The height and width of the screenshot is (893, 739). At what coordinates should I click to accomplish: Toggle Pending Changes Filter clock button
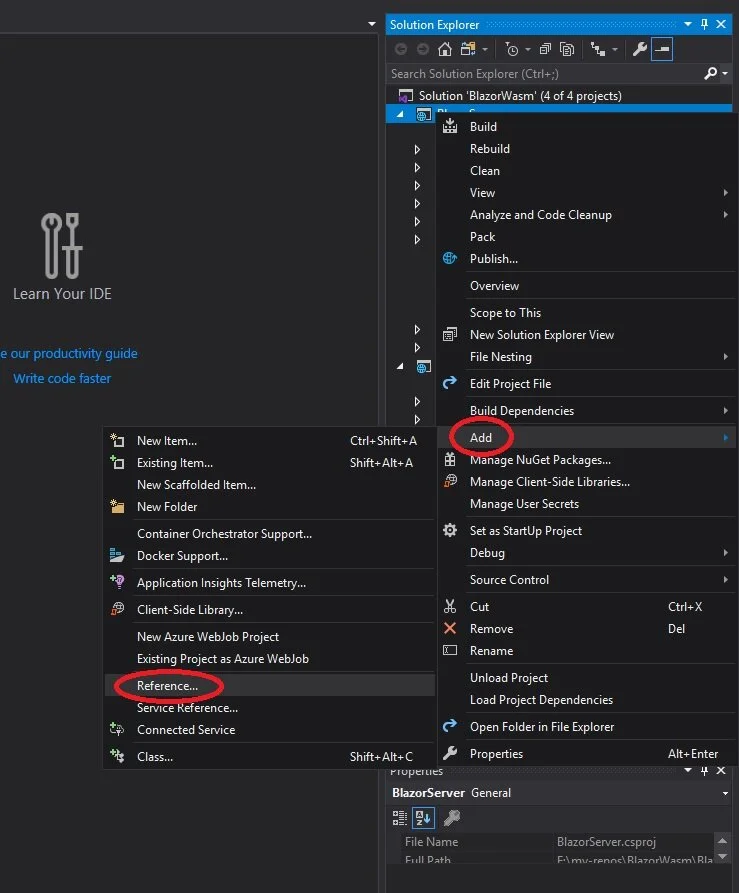click(x=511, y=50)
